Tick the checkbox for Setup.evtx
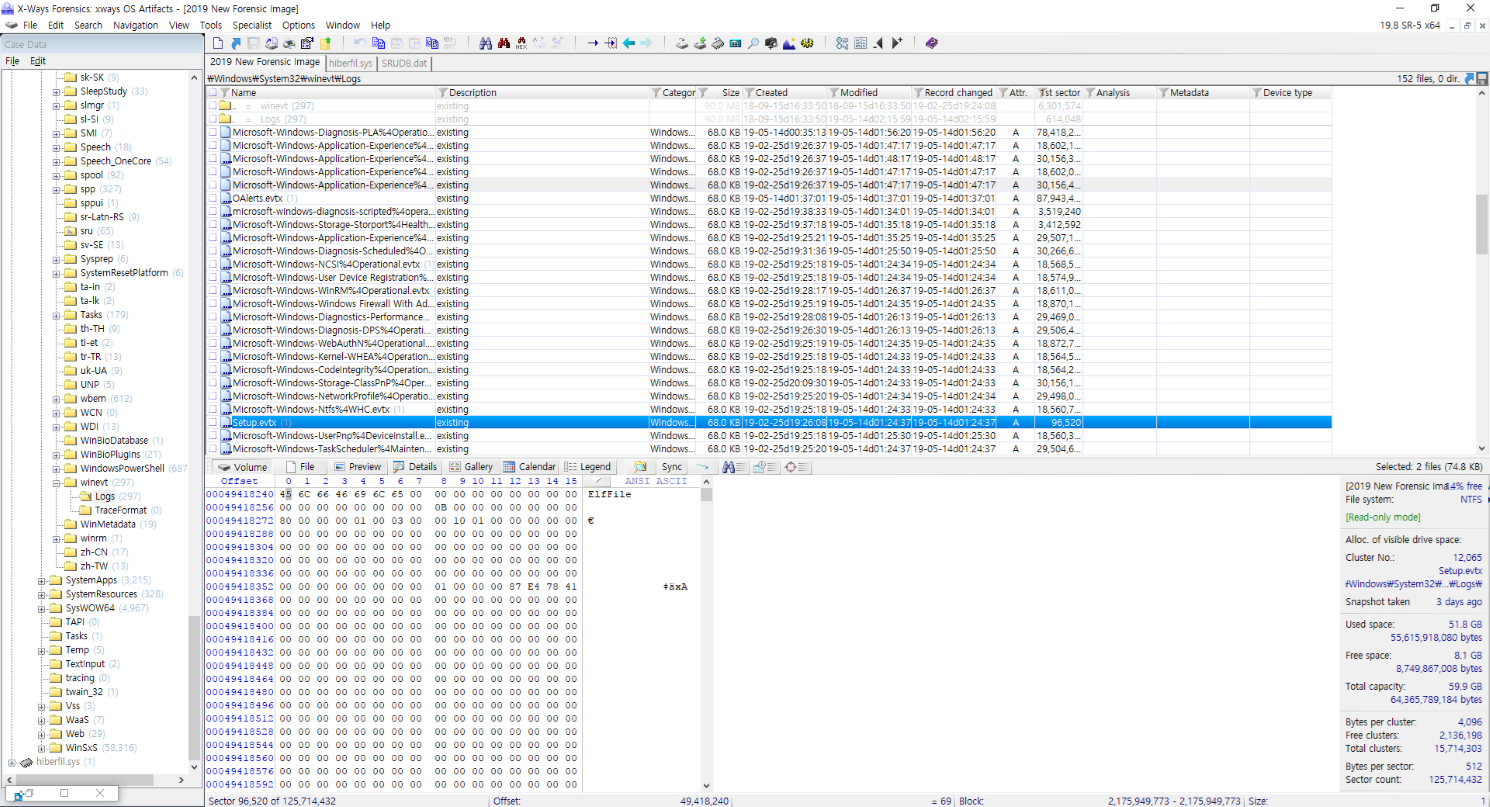Viewport: 1490px width, 807px height. click(213, 423)
